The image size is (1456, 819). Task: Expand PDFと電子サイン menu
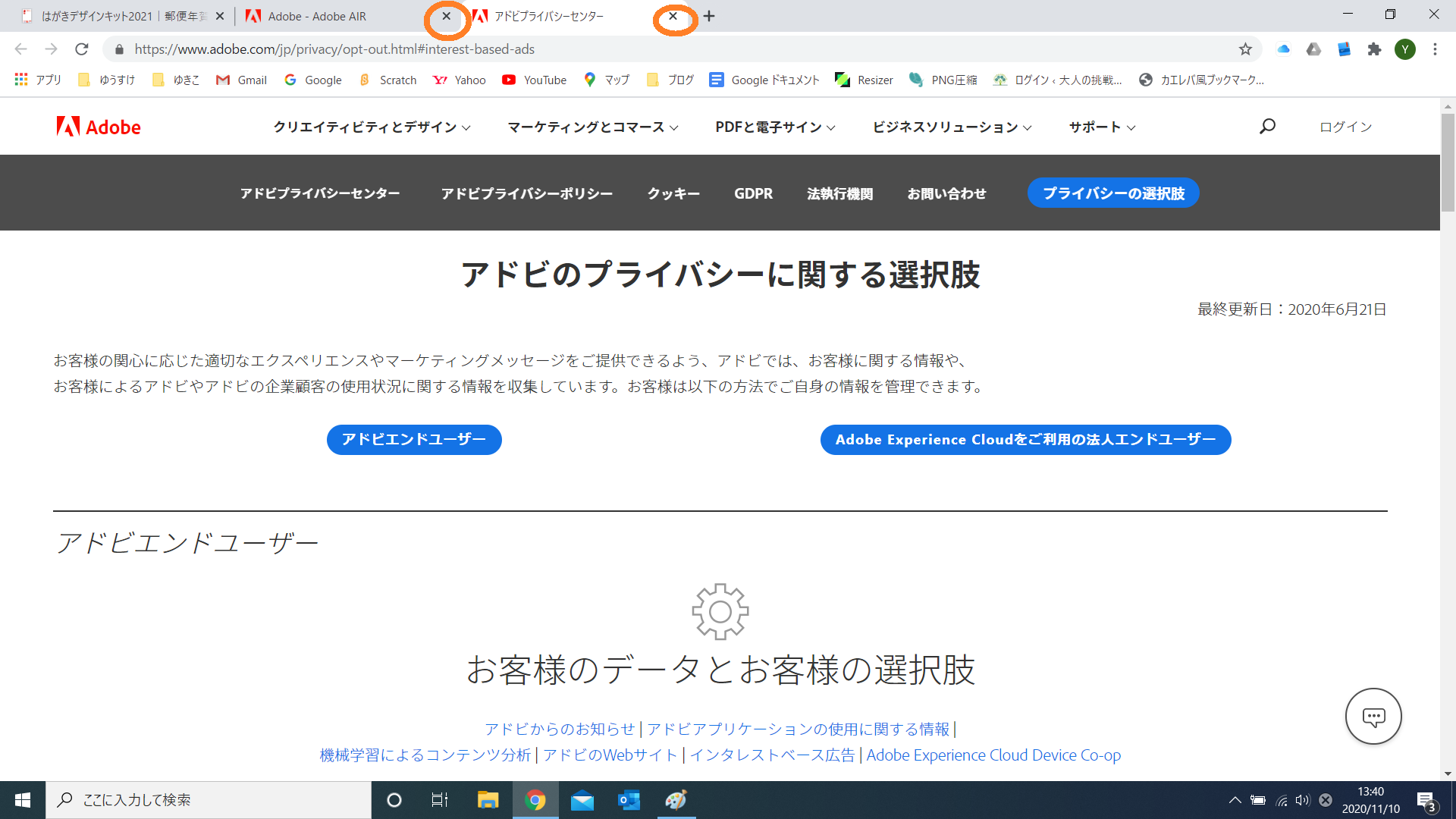point(775,127)
